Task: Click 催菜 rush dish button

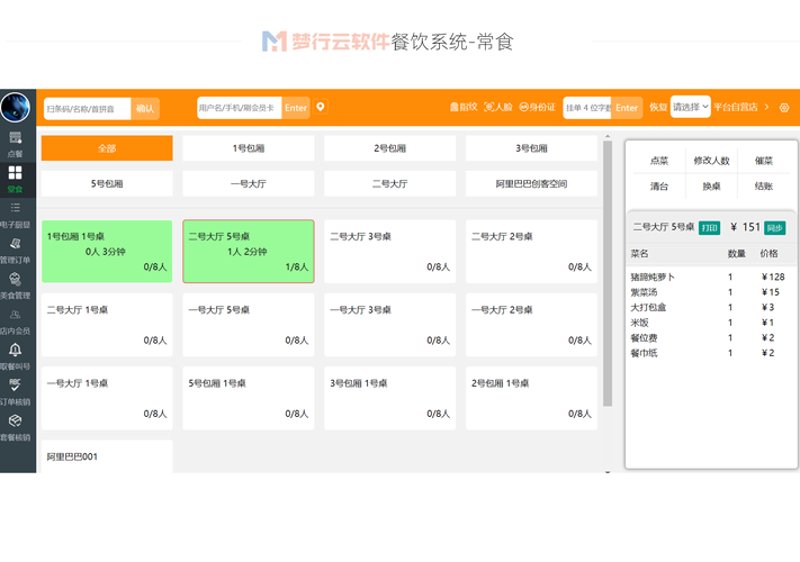Action: tap(764, 161)
